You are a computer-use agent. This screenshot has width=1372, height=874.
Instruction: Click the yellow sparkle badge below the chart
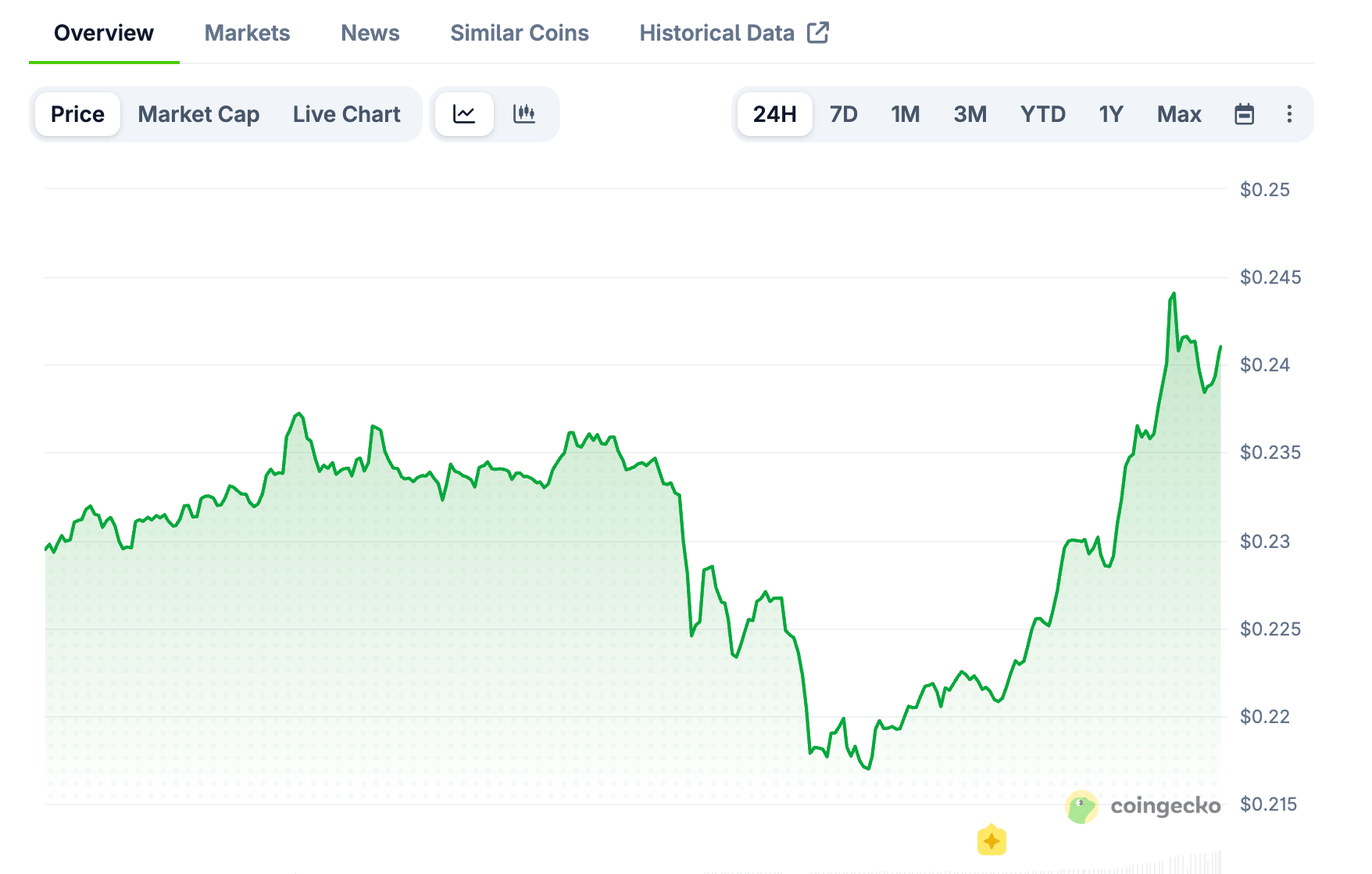tap(992, 840)
